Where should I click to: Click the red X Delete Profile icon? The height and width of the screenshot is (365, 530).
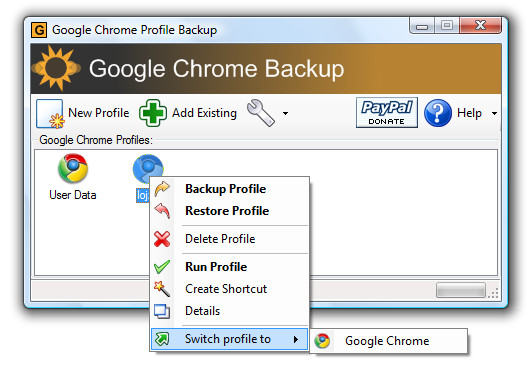[162, 239]
